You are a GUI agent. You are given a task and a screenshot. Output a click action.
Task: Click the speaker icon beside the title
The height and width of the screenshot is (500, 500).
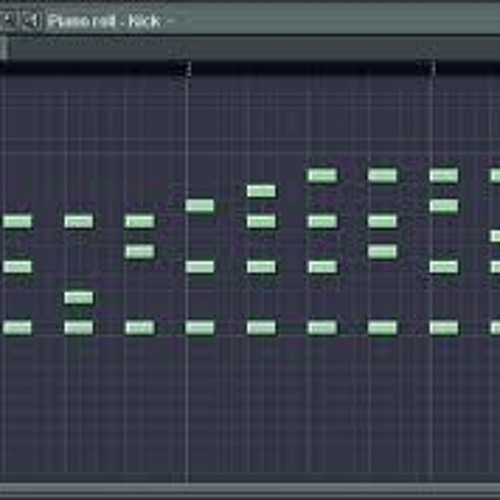coord(32,20)
